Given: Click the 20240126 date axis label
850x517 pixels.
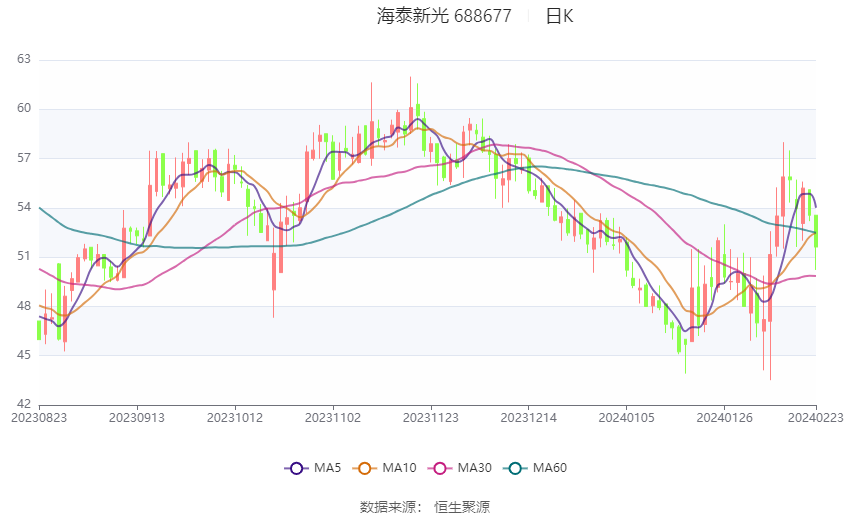Looking at the screenshot, I should pyautogui.click(x=725, y=418).
